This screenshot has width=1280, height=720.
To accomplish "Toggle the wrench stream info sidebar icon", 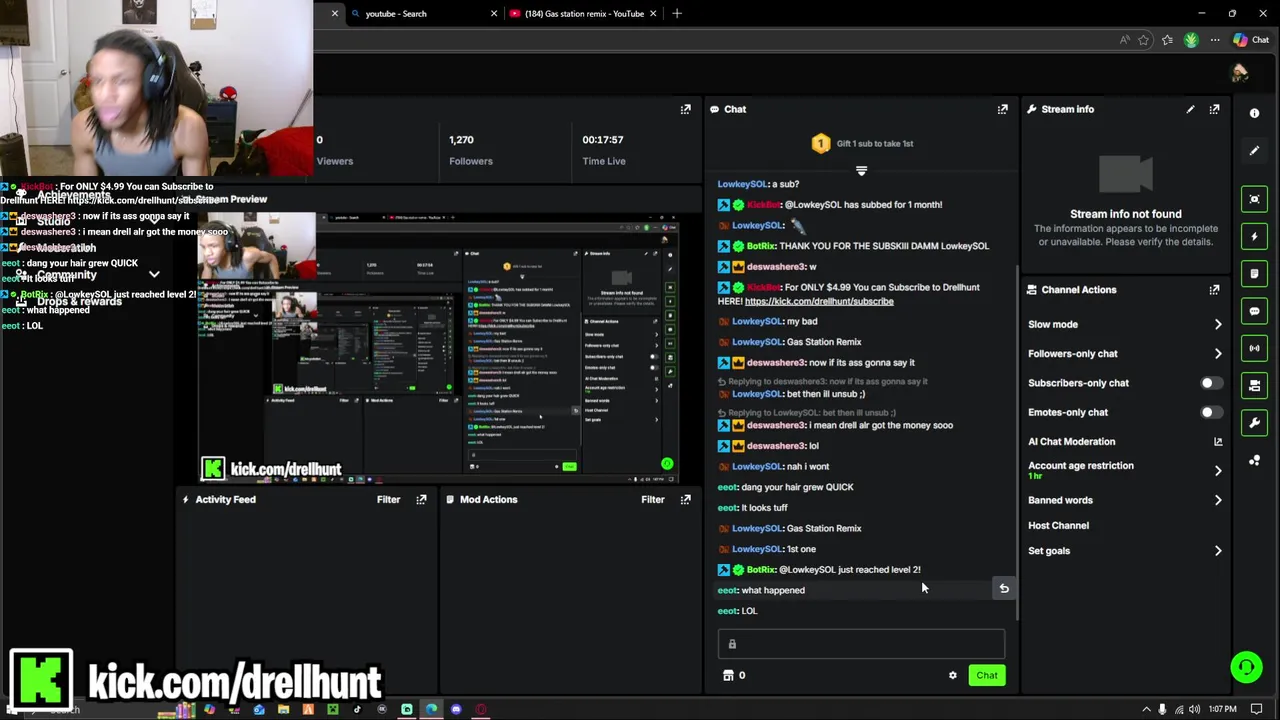I will tap(1254, 423).
